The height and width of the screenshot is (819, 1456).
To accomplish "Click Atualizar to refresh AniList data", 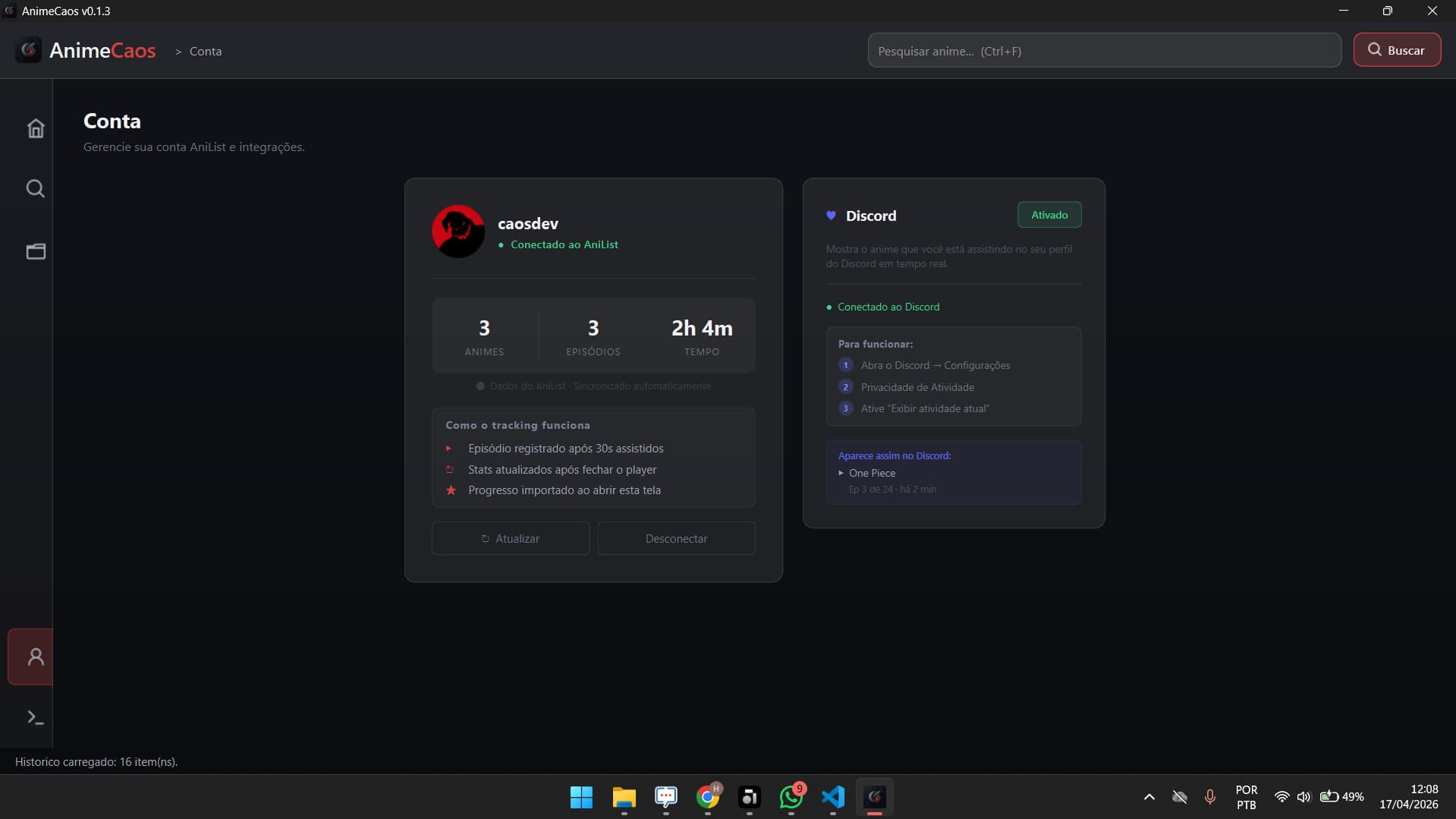I will point(510,537).
